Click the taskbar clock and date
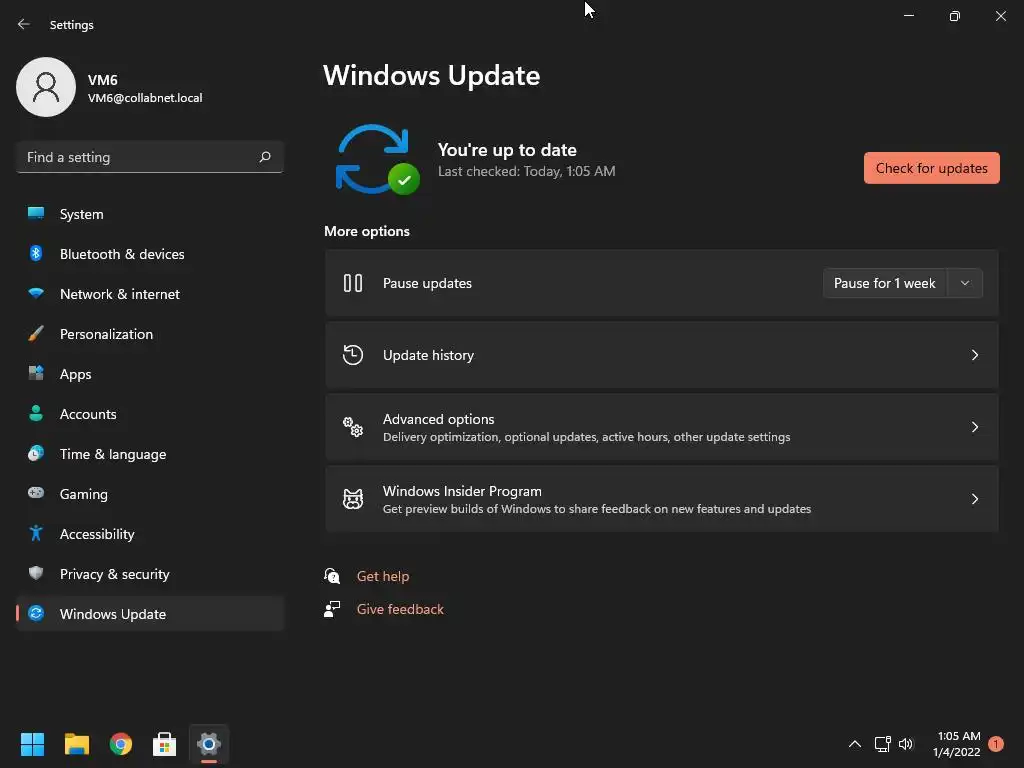Image resolution: width=1024 pixels, height=768 pixels. click(956, 744)
